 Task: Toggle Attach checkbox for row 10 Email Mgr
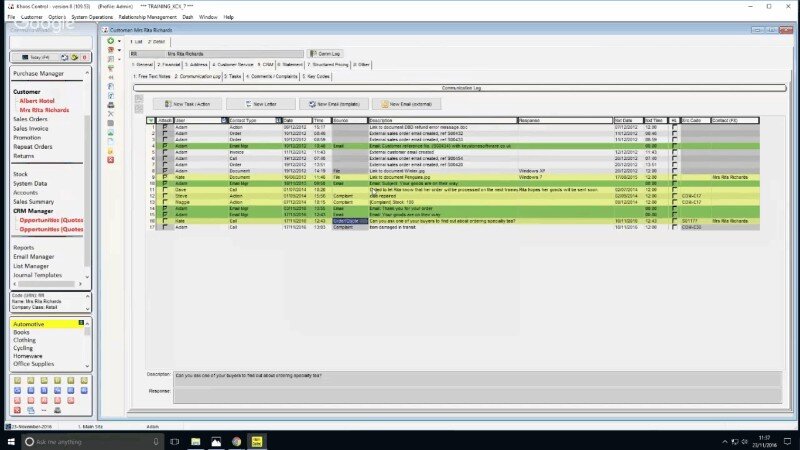[x=165, y=184]
